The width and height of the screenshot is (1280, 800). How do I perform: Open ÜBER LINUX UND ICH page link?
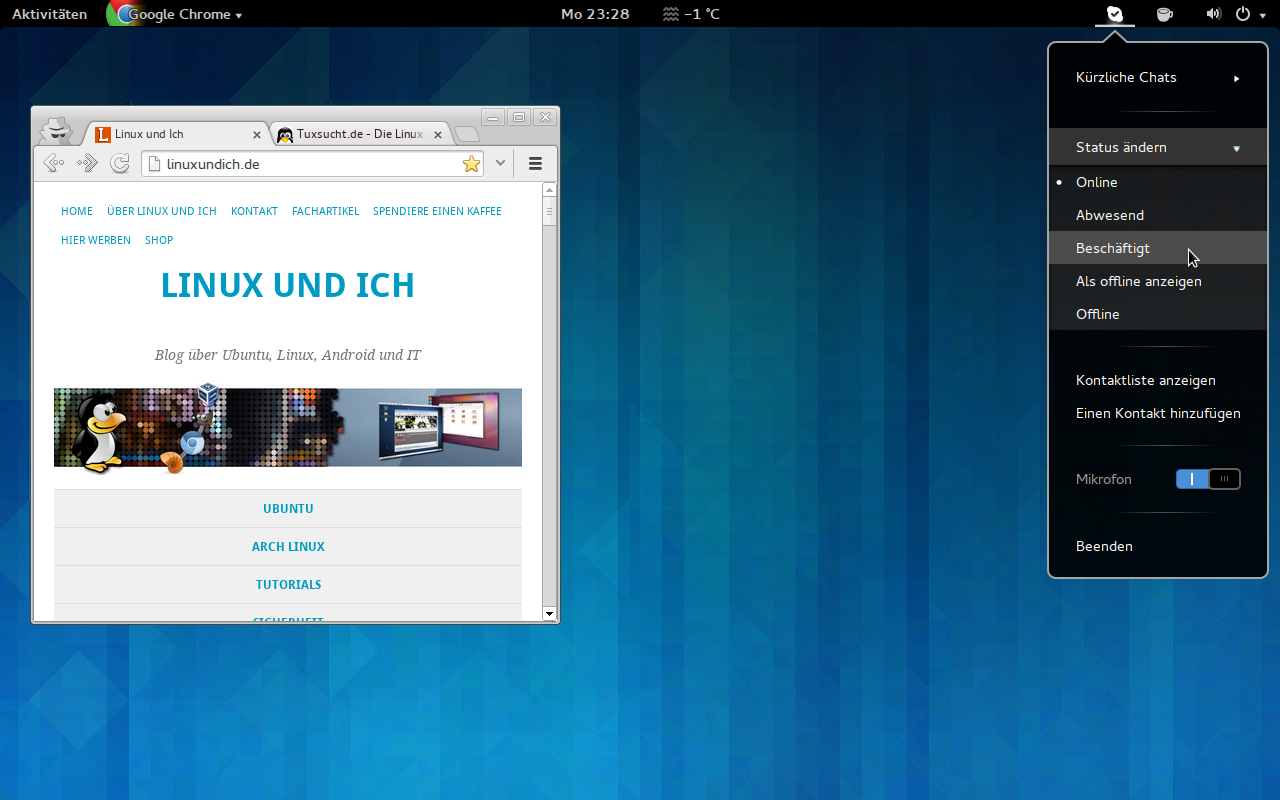pos(162,211)
